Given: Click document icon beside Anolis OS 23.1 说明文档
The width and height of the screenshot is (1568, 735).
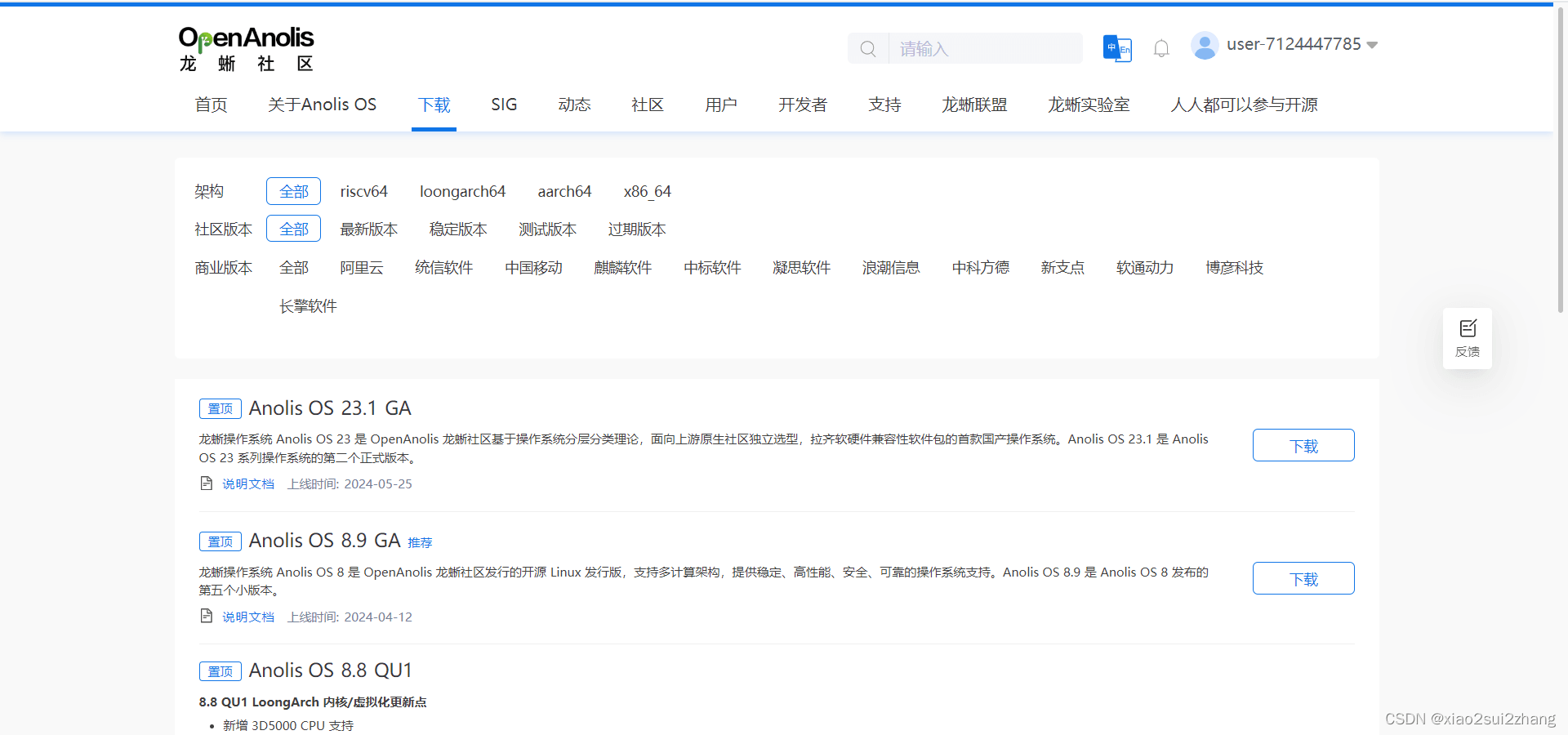Looking at the screenshot, I should (207, 483).
